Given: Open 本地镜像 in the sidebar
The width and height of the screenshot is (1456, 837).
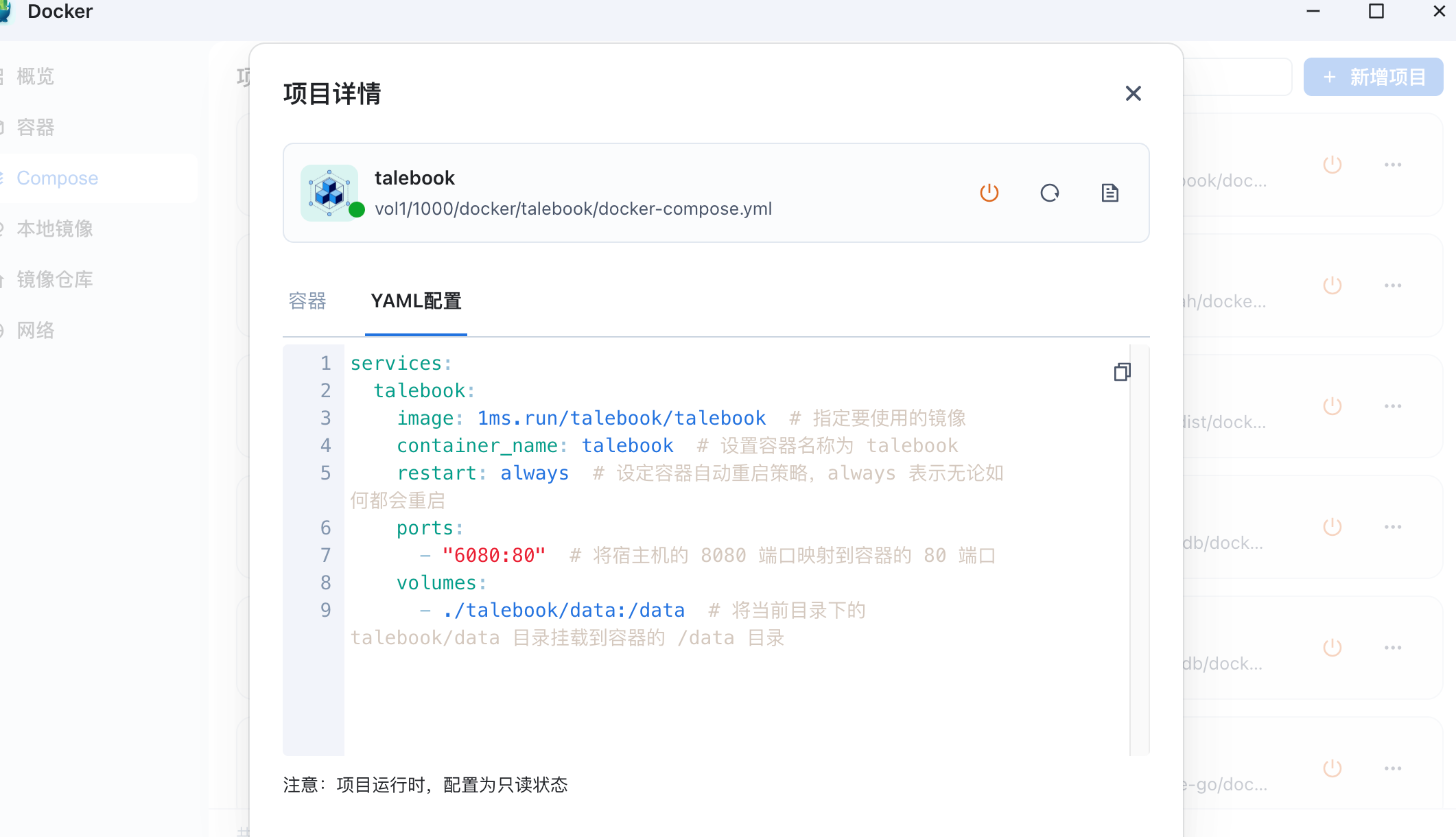Looking at the screenshot, I should pyautogui.click(x=54, y=228).
